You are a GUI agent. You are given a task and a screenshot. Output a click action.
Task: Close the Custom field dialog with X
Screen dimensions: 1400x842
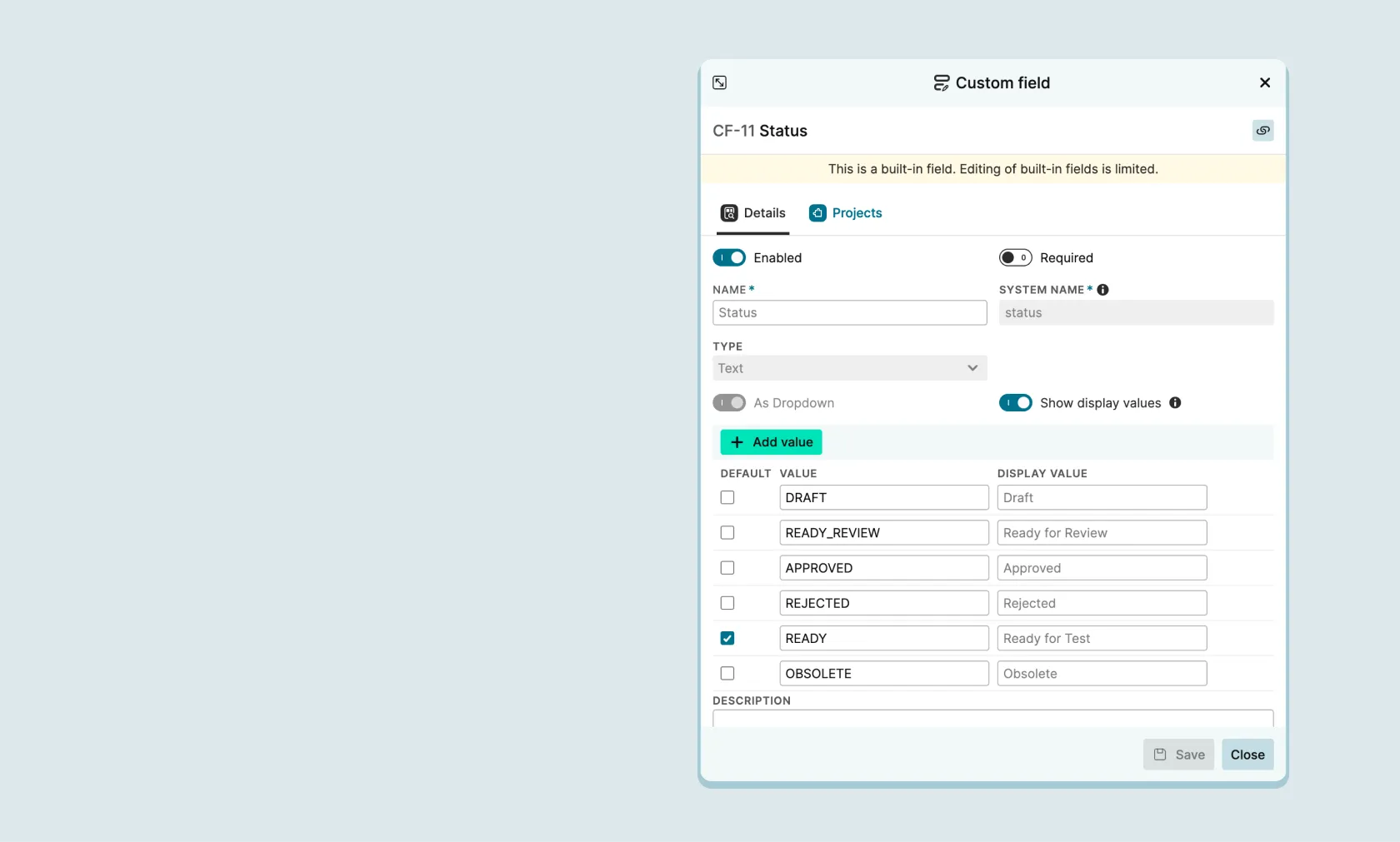coord(1264,82)
